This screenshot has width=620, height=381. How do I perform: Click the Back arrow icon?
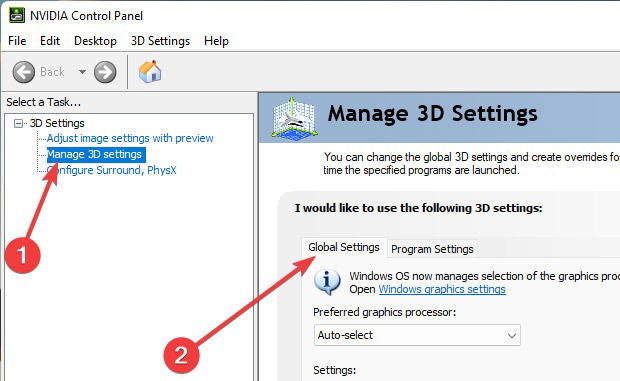coord(24,72)
